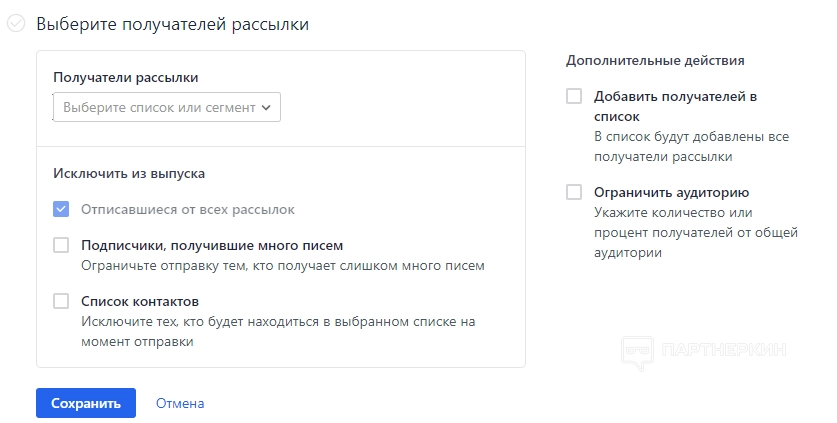This screenshot has width=837, height=423.
Task: Toggle the "Ограничить аудиторию" checkbox
Action: pyautogui.click(x=574, y=192)
